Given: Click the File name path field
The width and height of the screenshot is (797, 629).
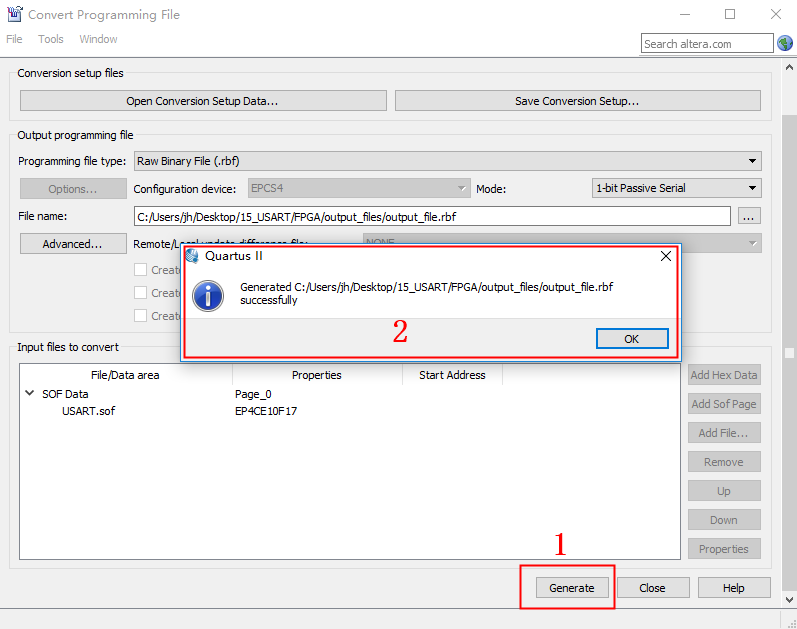Looking at the screenshot, I should [x=432, y=216].
